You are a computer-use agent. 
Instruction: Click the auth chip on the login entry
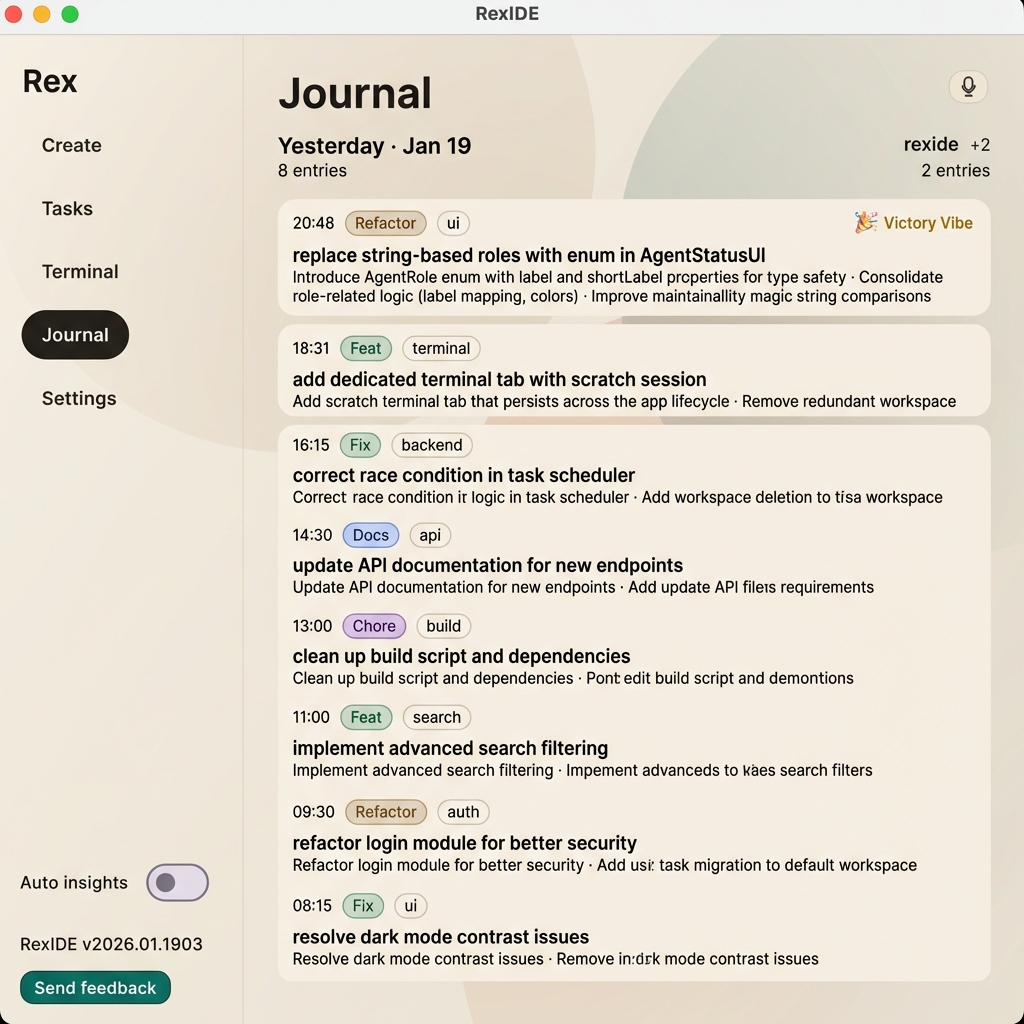point(462,812)
